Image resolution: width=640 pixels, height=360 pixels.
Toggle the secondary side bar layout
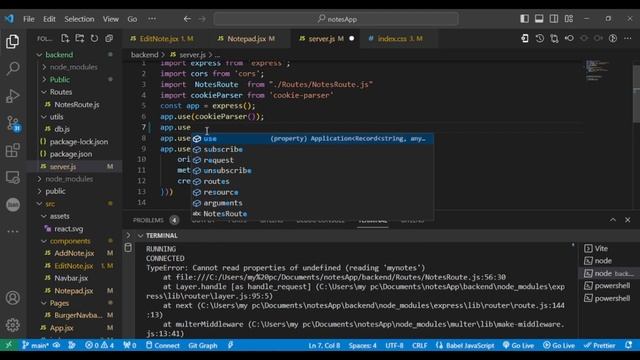tap(554, 19)
